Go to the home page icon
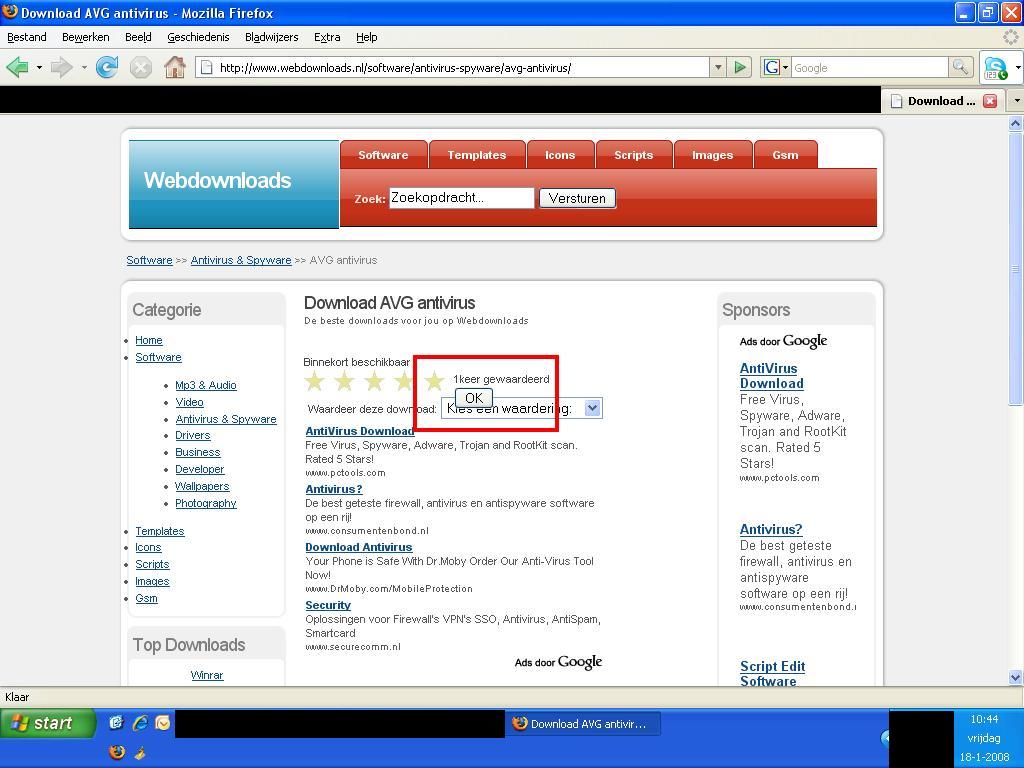 point(174,67)
